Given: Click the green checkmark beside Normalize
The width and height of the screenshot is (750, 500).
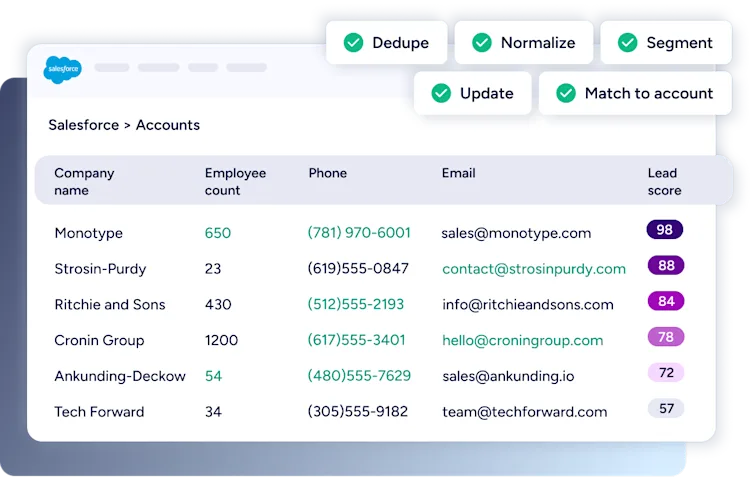Looking at the screenshot, I should pyautogui.click(x=482, y=43).
